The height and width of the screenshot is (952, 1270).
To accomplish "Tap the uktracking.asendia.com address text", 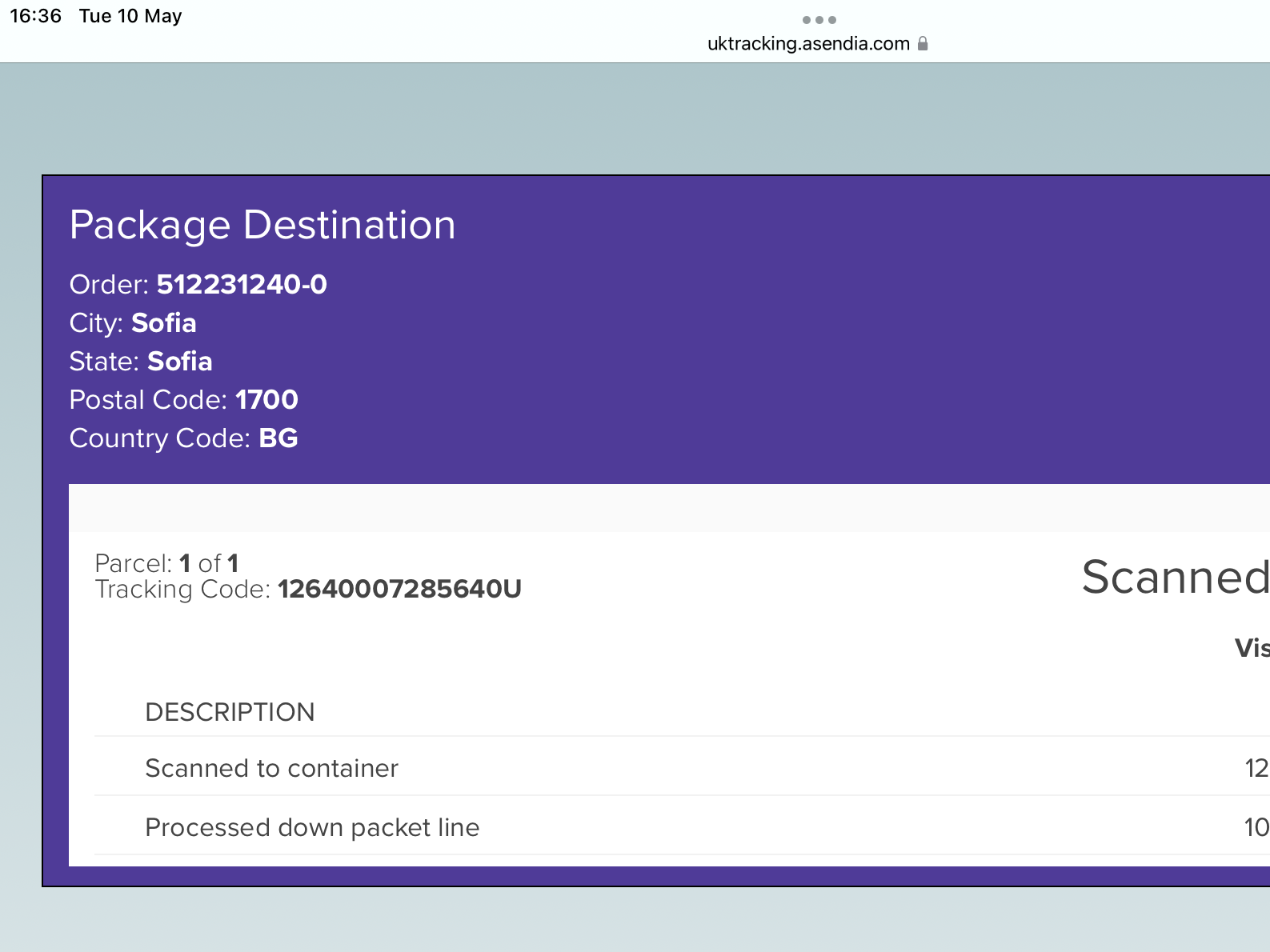I will click(807, 44).
